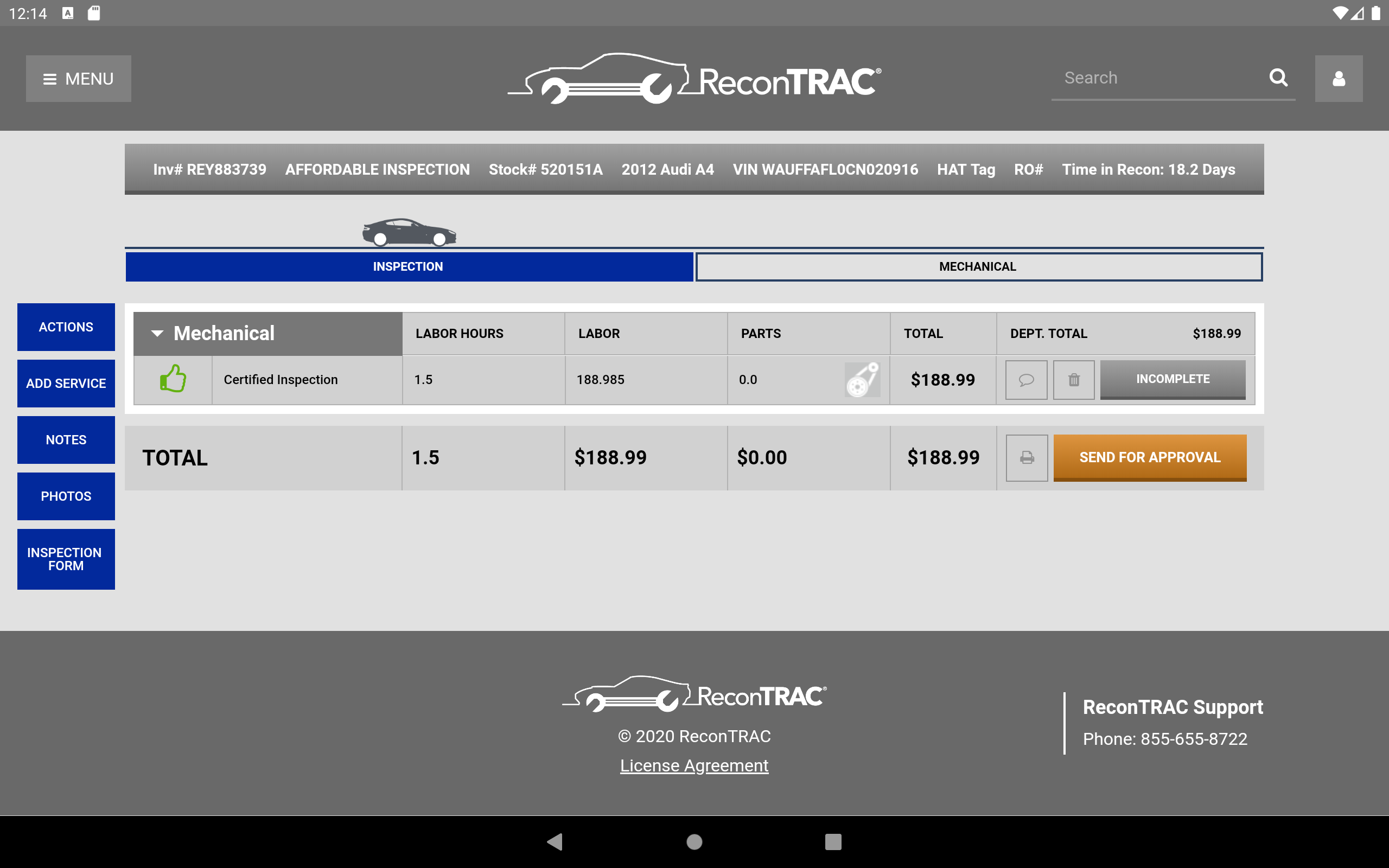Open the INSPECTION FORM button
The image size is (1389, 868).
point(66,559)
